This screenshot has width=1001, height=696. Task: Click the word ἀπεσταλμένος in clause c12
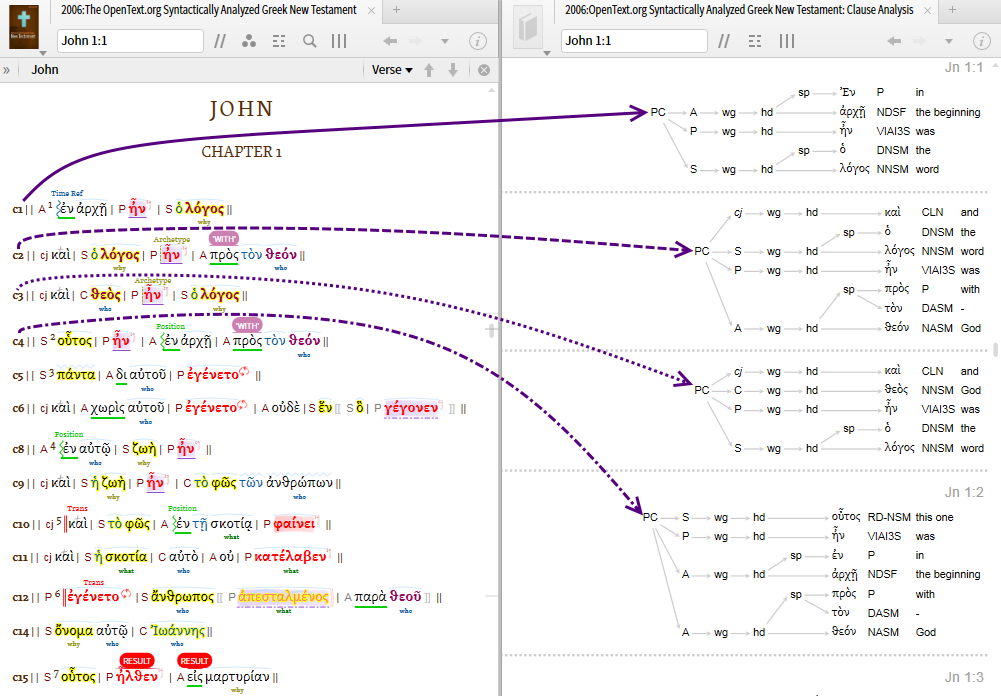[283, 597]
